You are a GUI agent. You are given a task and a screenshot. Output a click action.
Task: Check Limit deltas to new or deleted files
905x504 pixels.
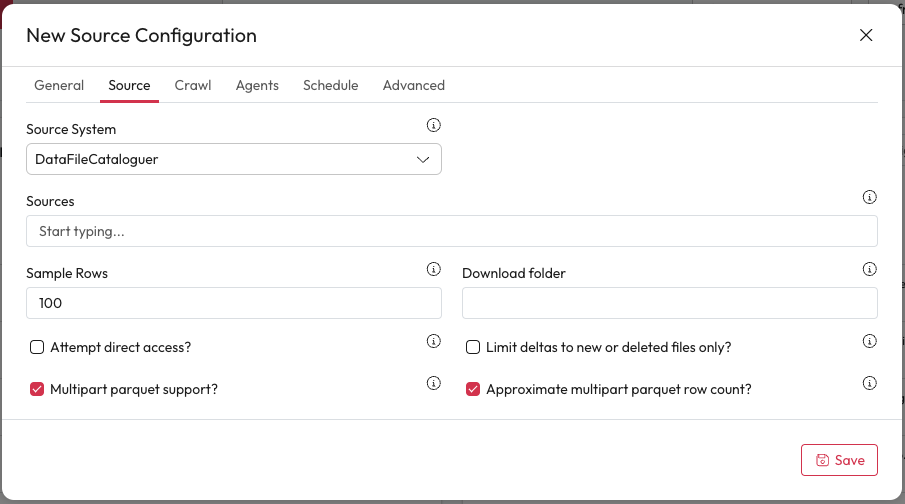(x=473, y=347)
